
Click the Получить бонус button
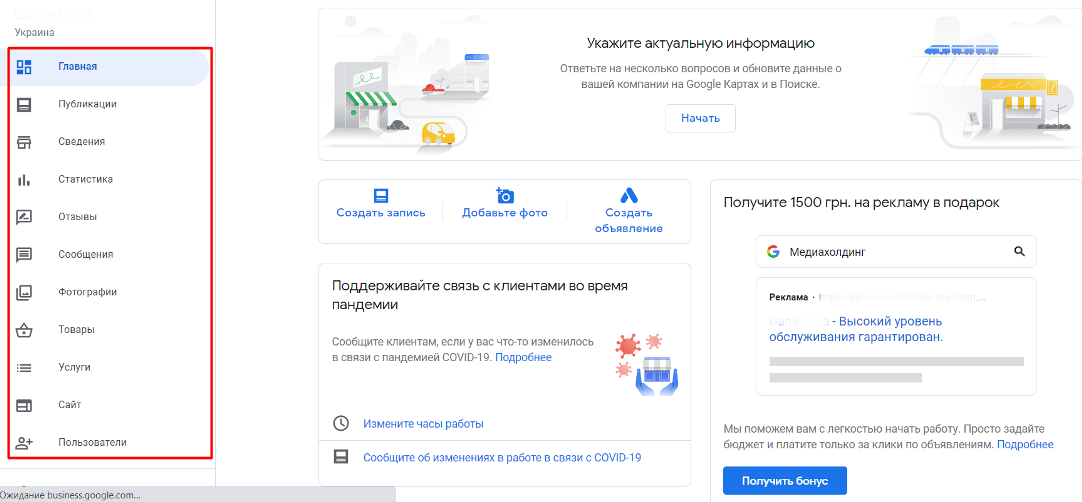coord(785,481)
